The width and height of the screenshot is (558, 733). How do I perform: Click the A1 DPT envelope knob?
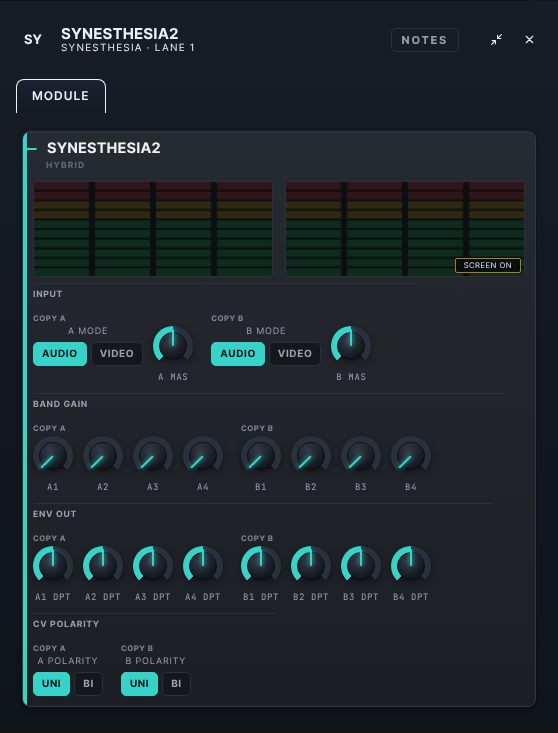point(53,566)
